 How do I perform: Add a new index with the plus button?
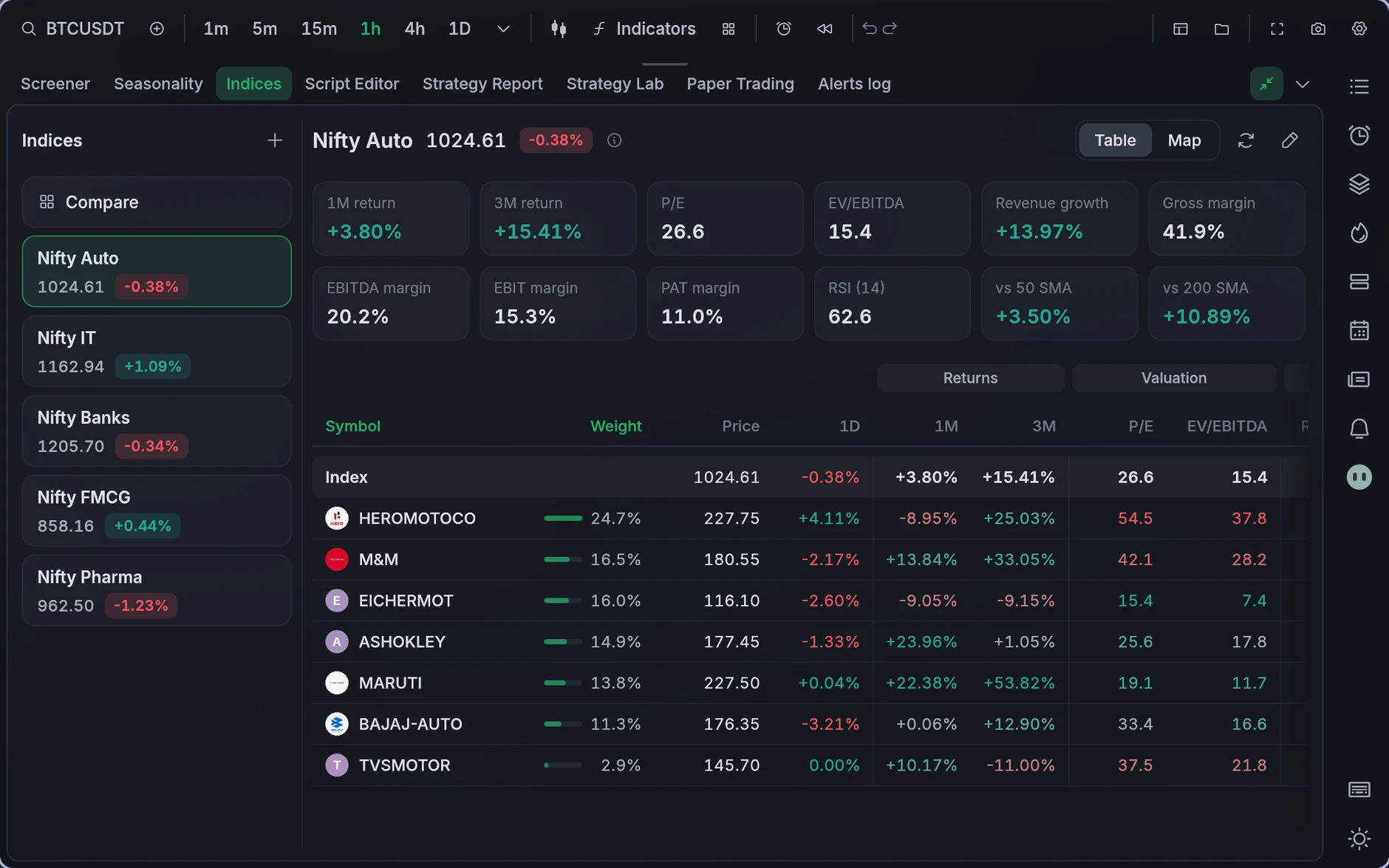click(275, 140)
